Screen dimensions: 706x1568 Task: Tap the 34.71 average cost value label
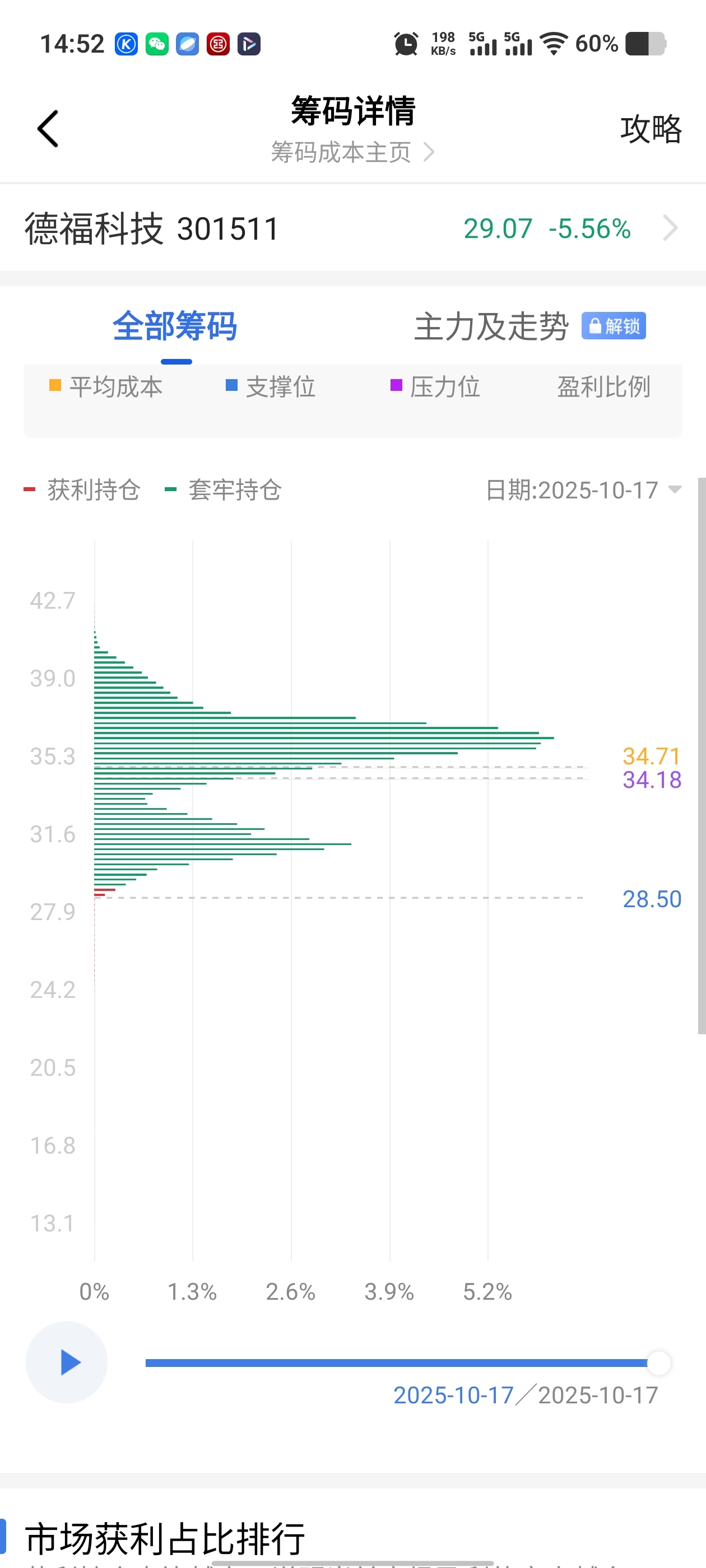click(651, 756)
